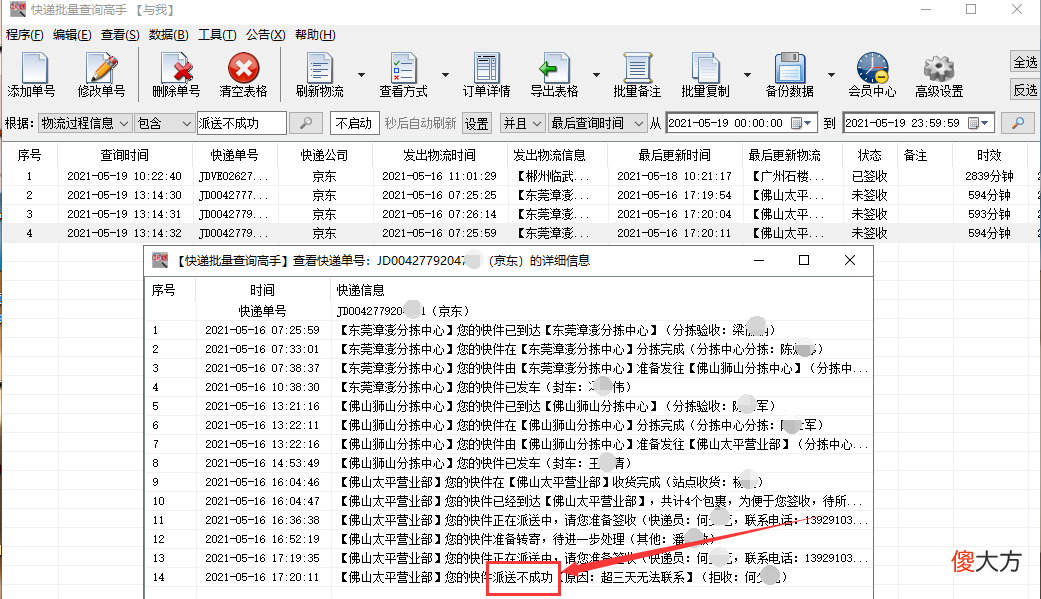This screenshot has height=599, width=1041.
Task: Expand the 备份数据 dropdown arrow
Action: 831,74
